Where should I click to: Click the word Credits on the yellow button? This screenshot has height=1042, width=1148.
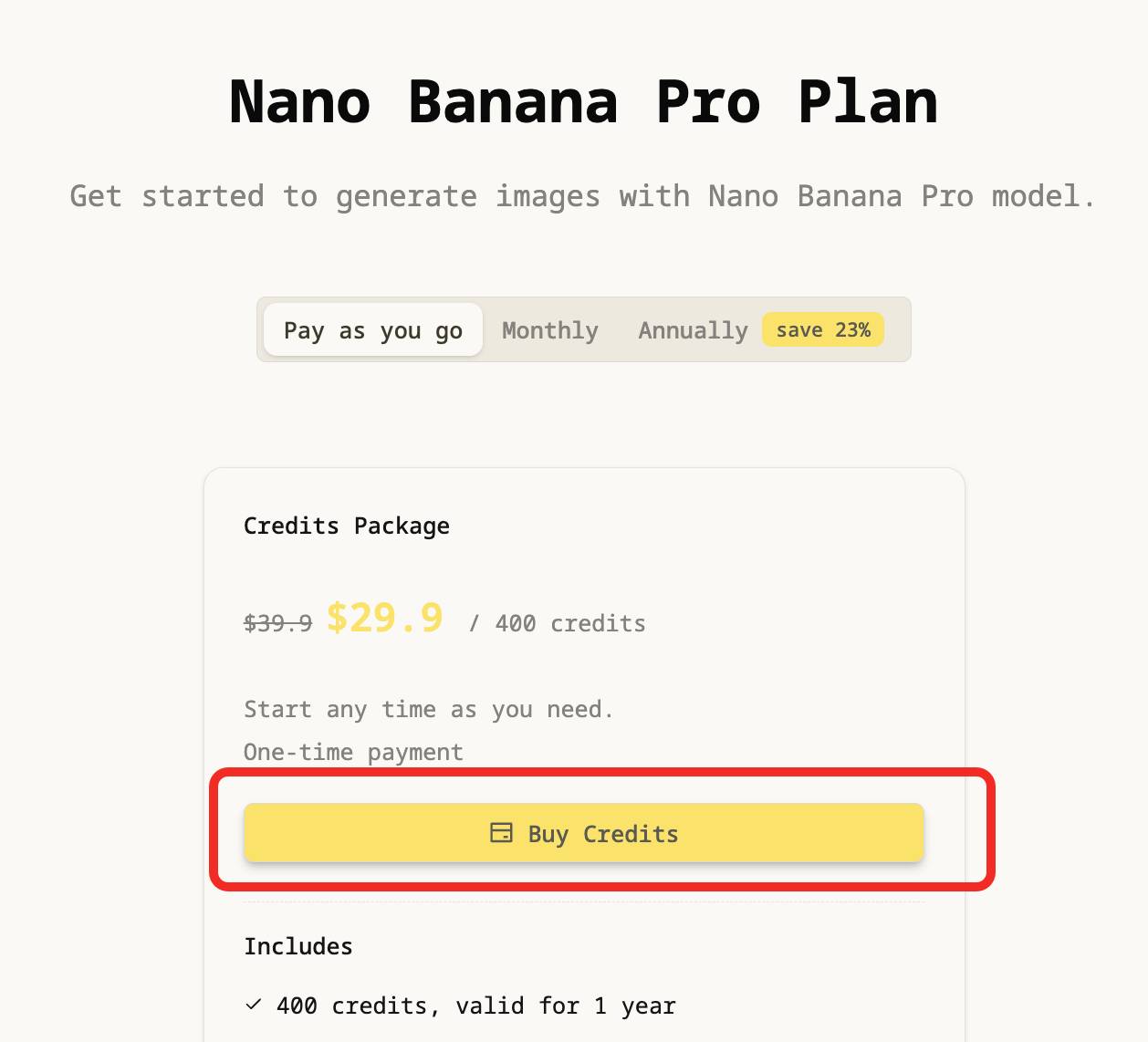[631, 834]
